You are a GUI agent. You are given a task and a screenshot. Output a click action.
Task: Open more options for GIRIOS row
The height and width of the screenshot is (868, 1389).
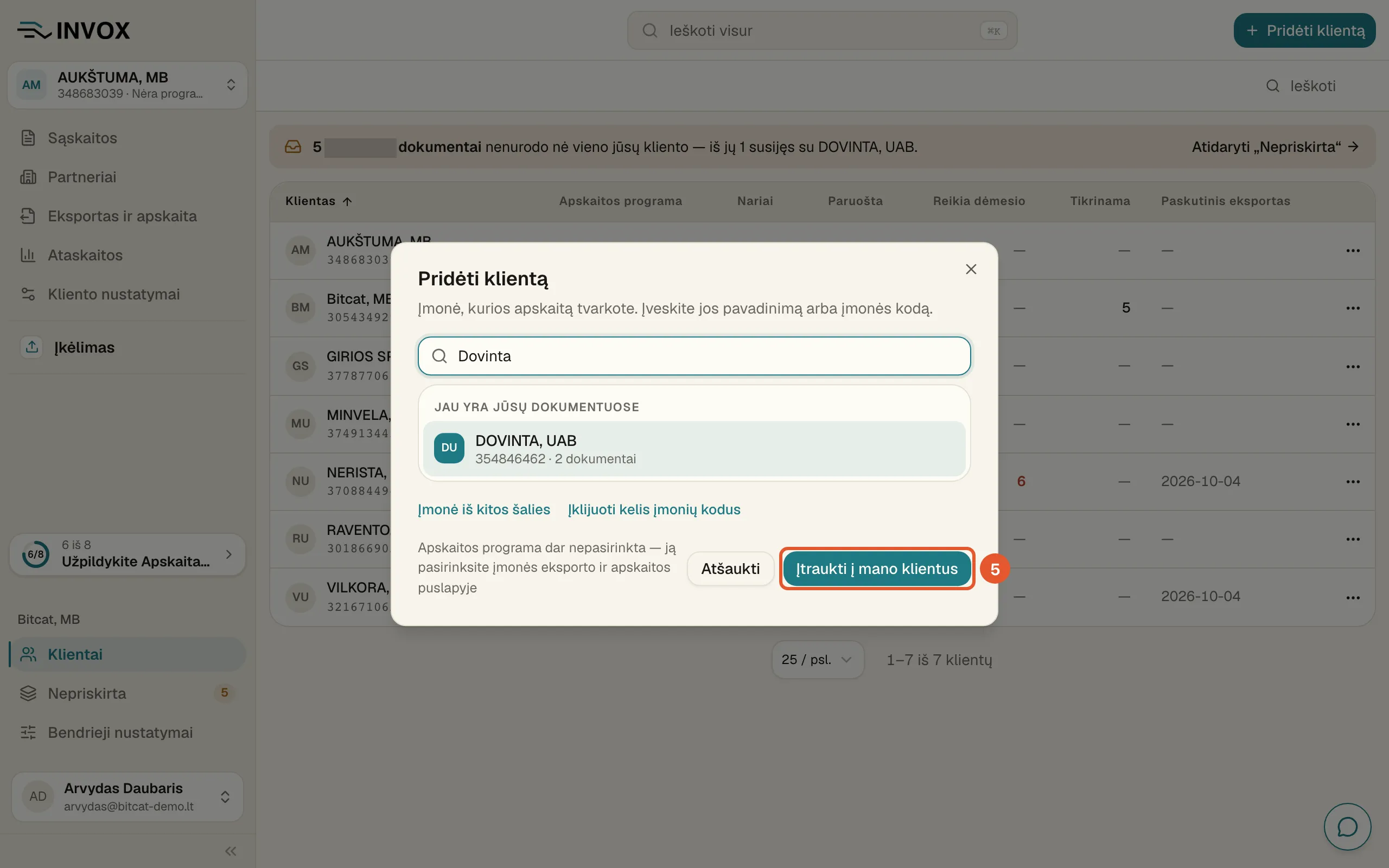point(1353,366)
